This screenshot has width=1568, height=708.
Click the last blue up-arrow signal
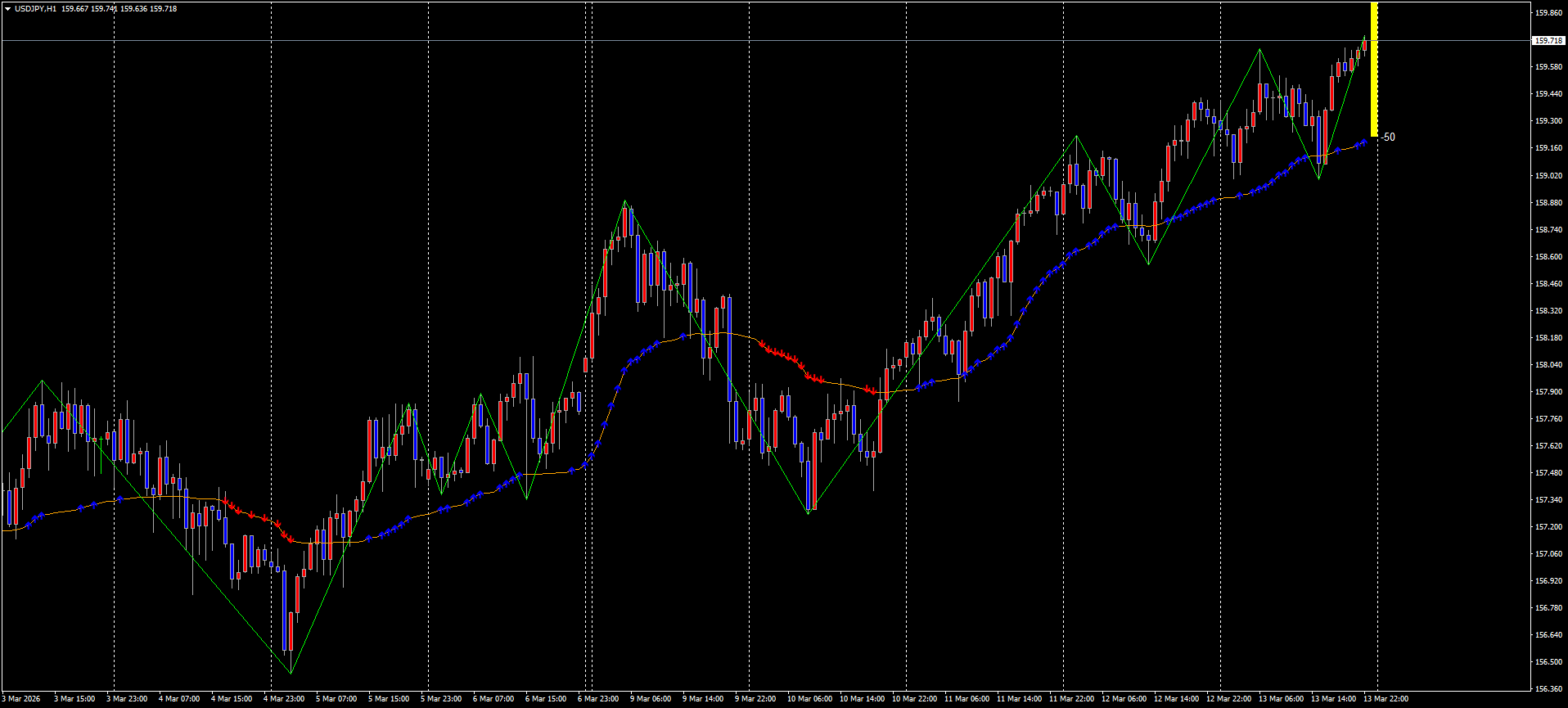point(1363,142)
